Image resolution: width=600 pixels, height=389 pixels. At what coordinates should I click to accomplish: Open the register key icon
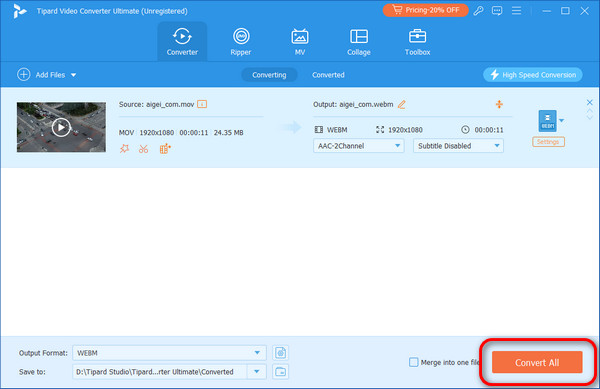478,11
